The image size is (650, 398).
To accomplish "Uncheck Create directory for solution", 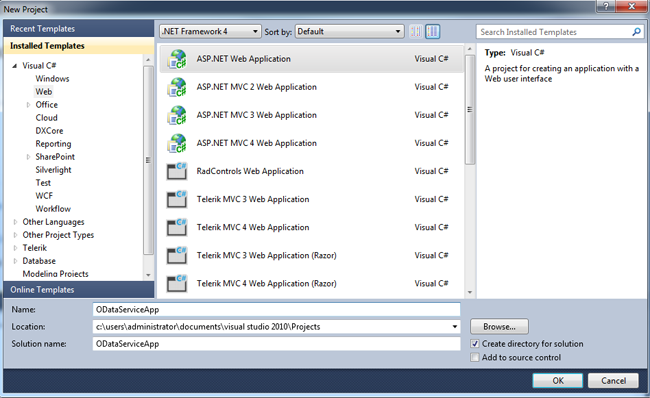I will [x=475, y=344].
